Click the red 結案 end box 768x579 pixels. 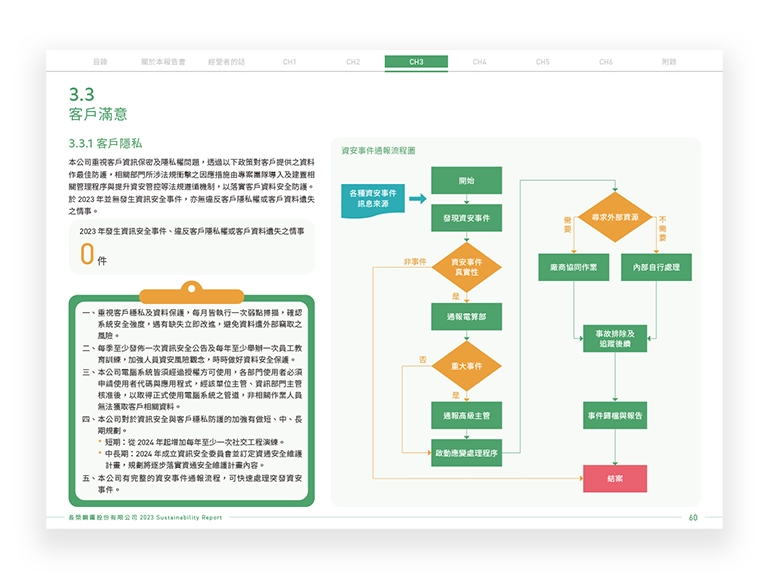pos(614,479)
